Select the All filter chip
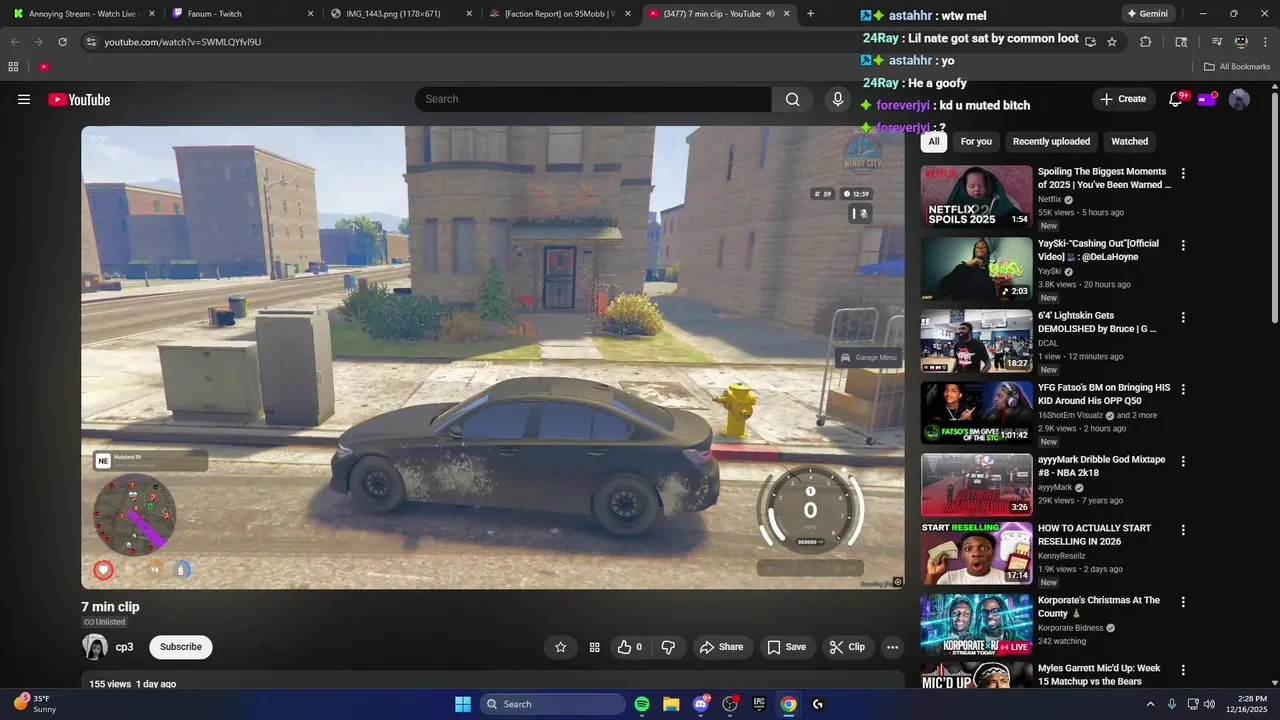 click(934, 141)
